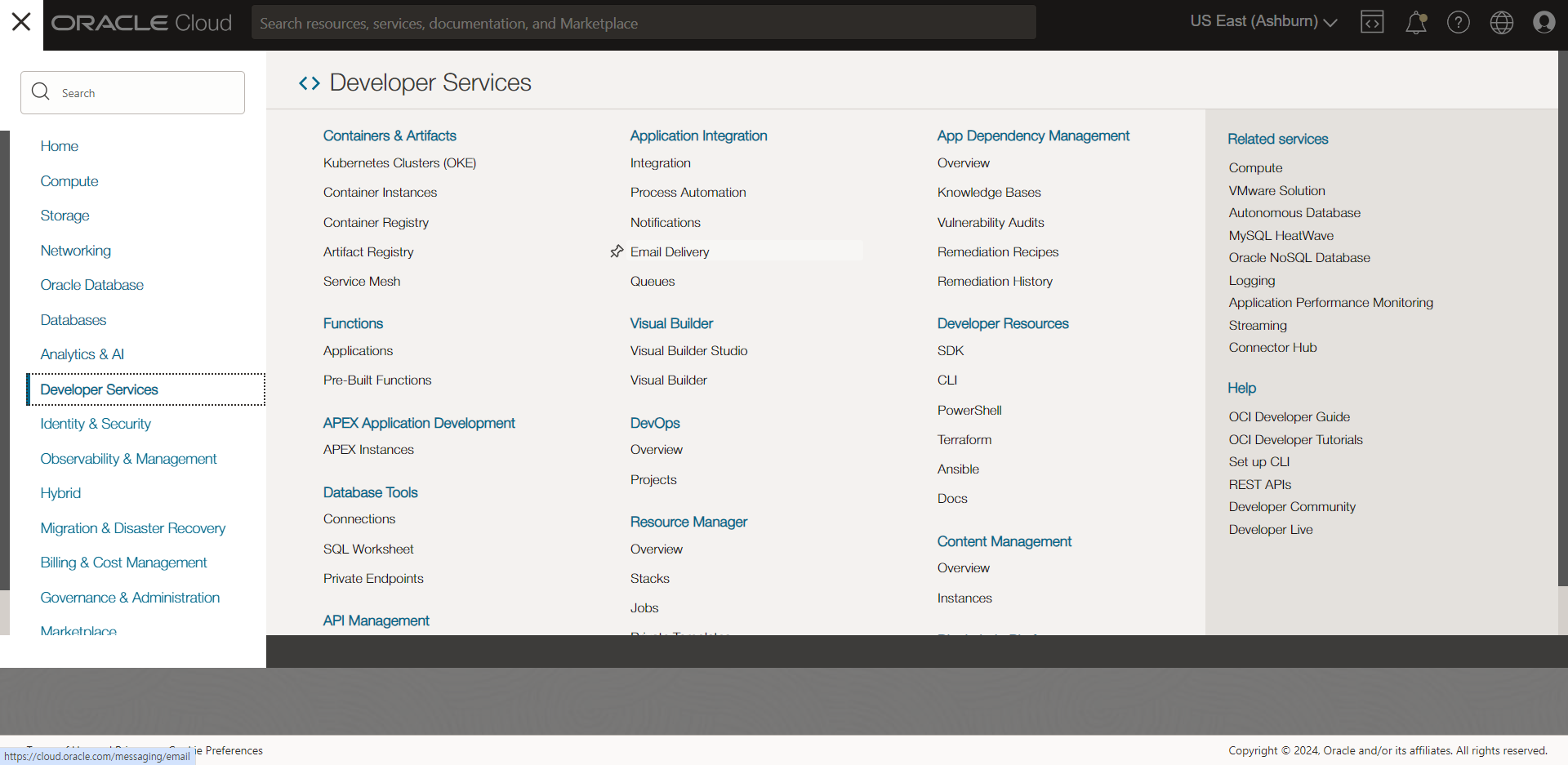
Task: Select Identity & Security menu item
Action: 96,424
